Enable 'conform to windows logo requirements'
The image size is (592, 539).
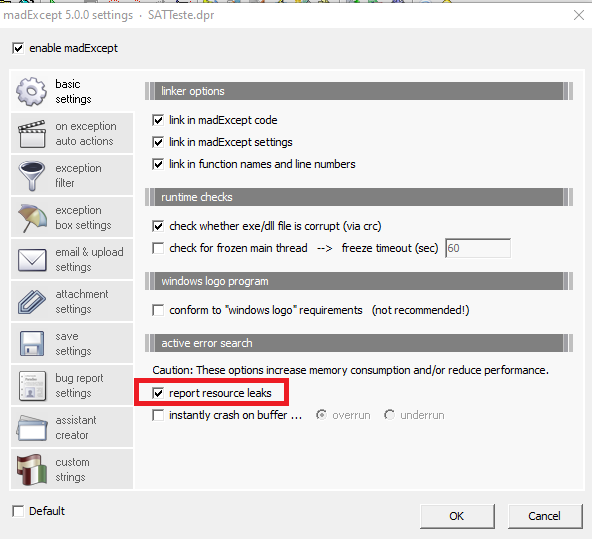[158, 310]
